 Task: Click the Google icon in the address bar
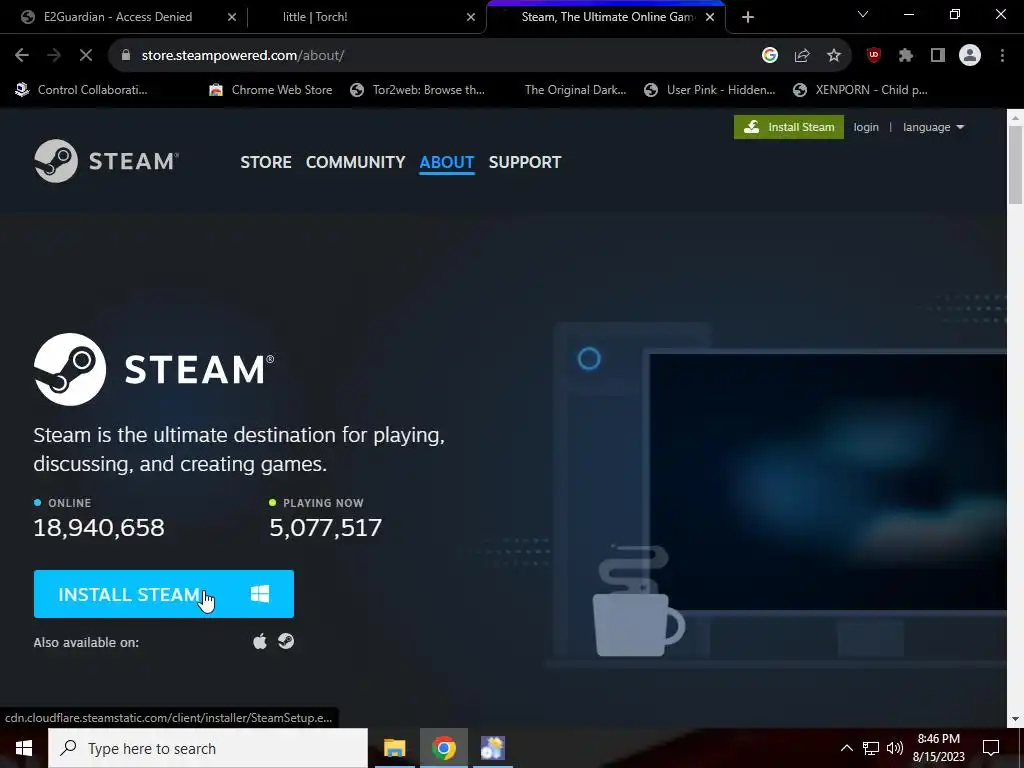[x=770, y=56]
